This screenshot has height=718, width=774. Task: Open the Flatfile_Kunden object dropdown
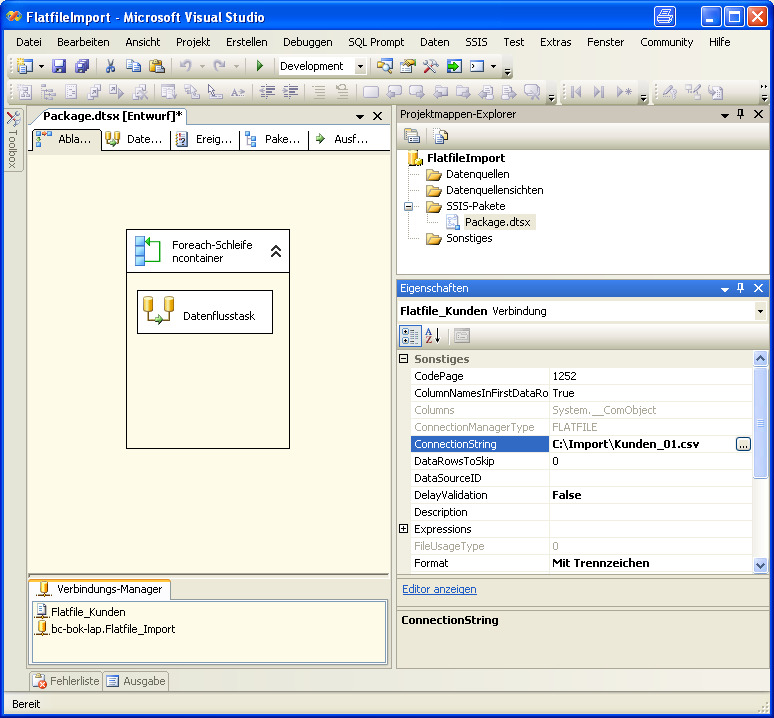tap(760, 311)
